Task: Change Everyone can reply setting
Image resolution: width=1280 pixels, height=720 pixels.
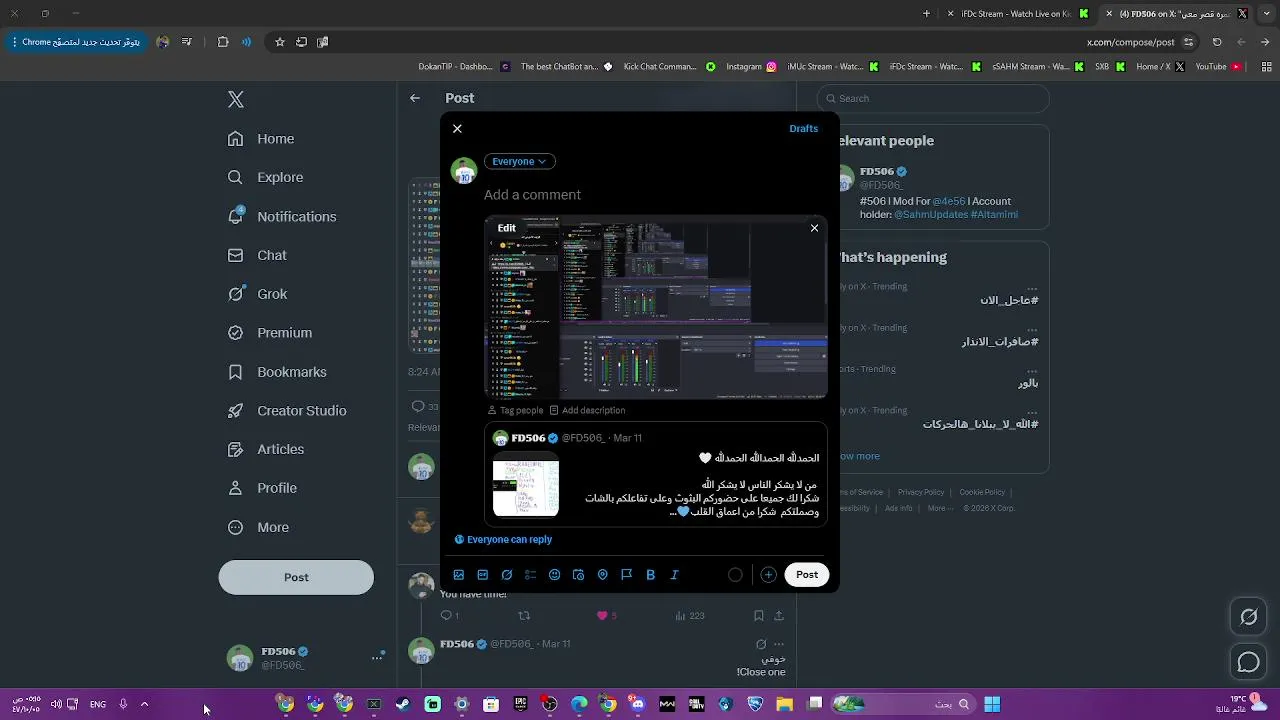Action: point(503,539)
